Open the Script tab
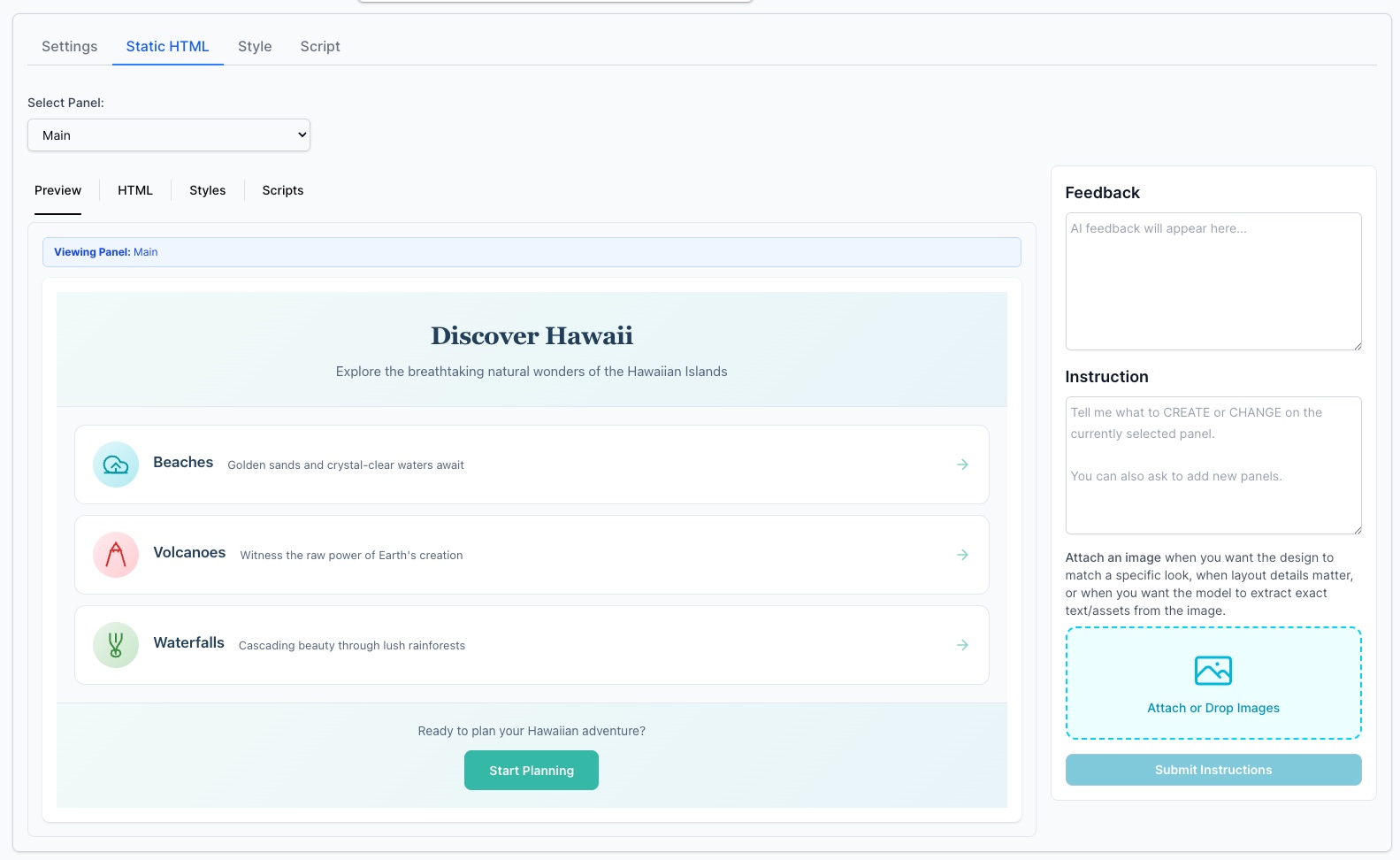 click(320, 47)
